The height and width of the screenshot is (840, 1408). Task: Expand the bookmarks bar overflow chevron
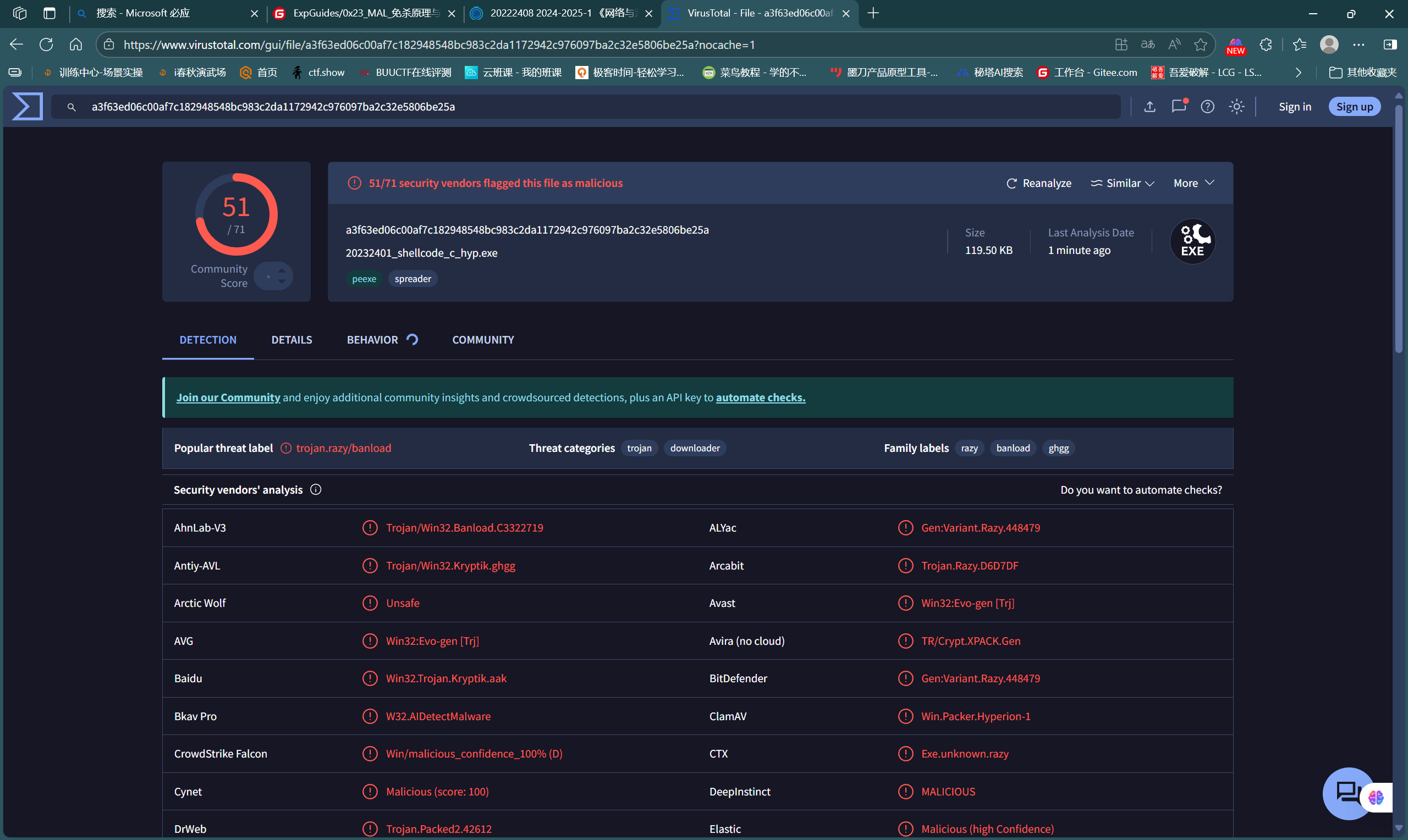pyautogui.click(x=1298, y=73)
